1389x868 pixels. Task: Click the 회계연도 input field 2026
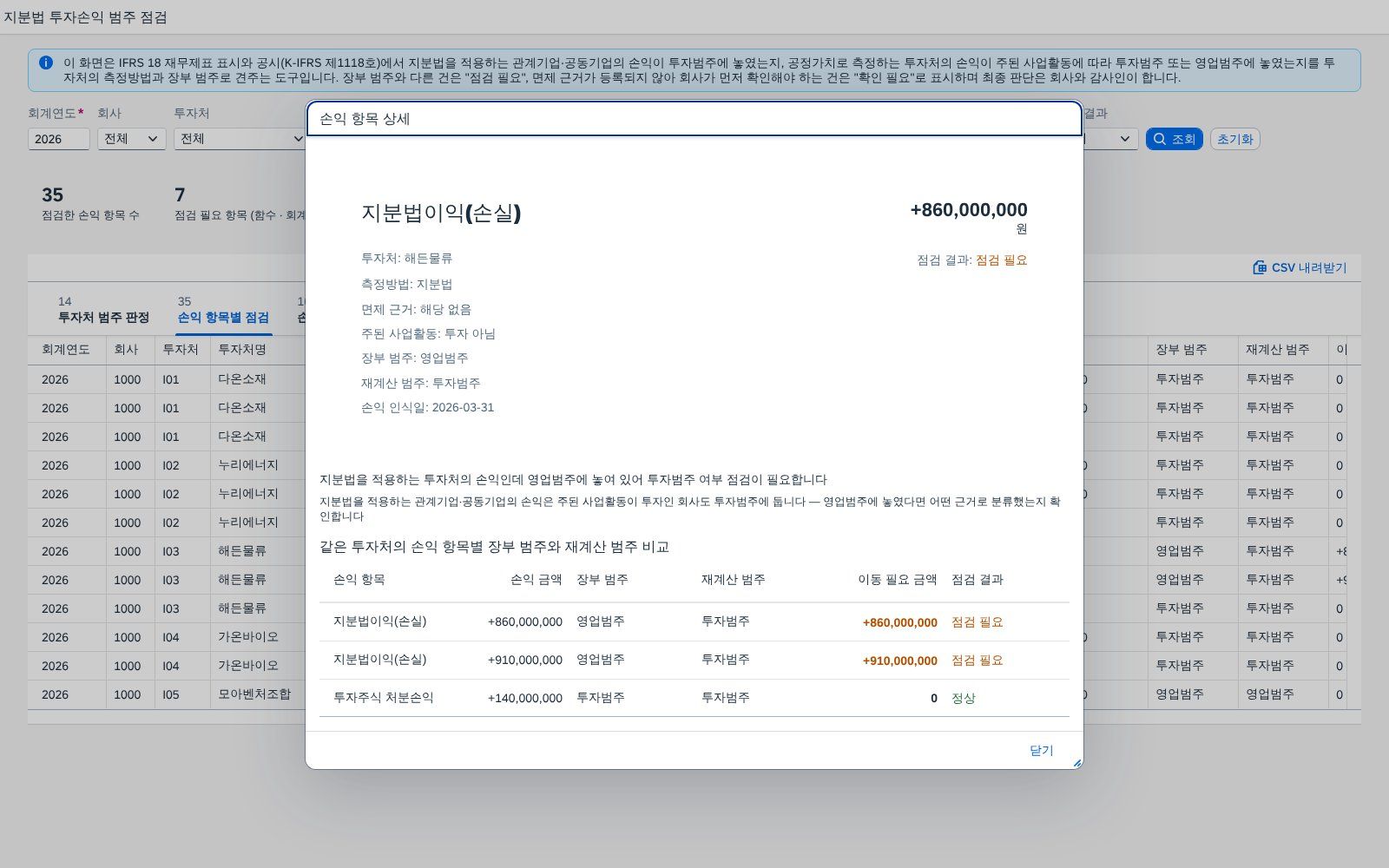coord(59,139)
